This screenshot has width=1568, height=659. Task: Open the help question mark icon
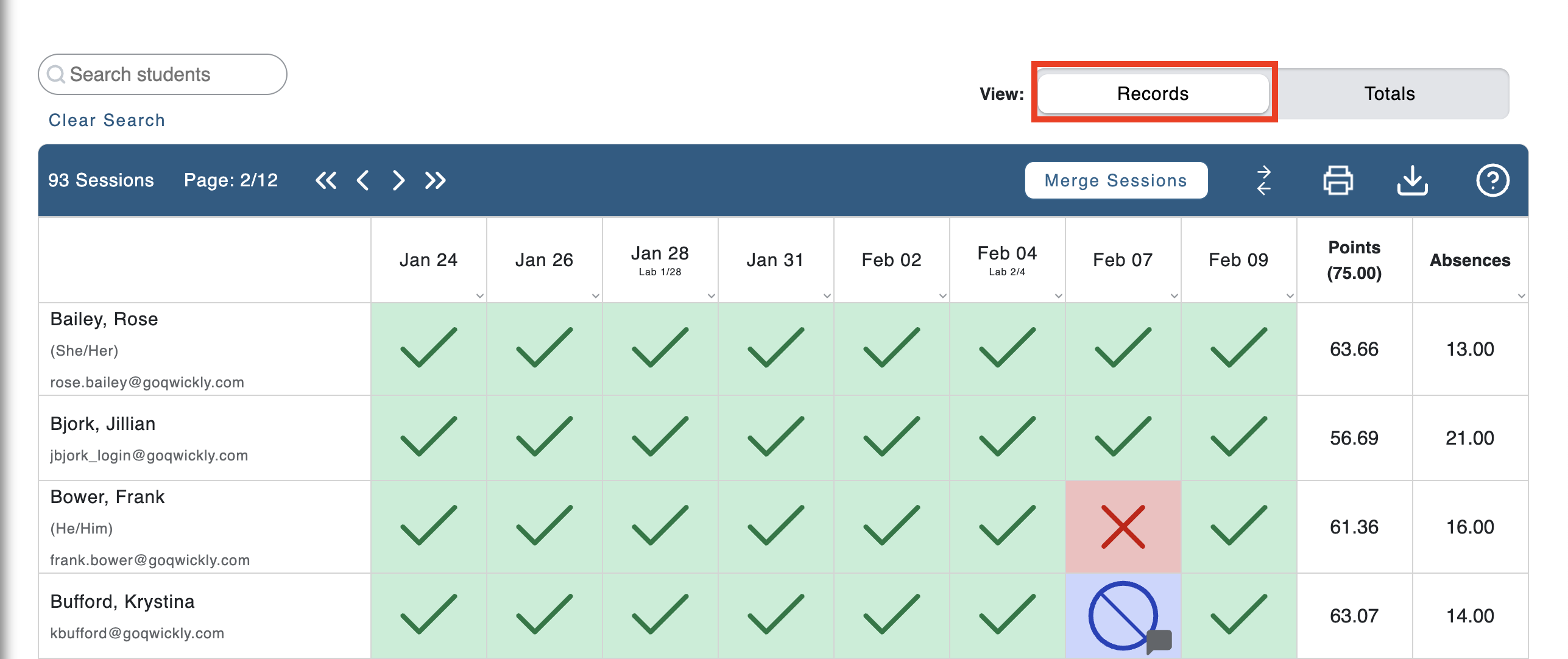click(1492, 180)
